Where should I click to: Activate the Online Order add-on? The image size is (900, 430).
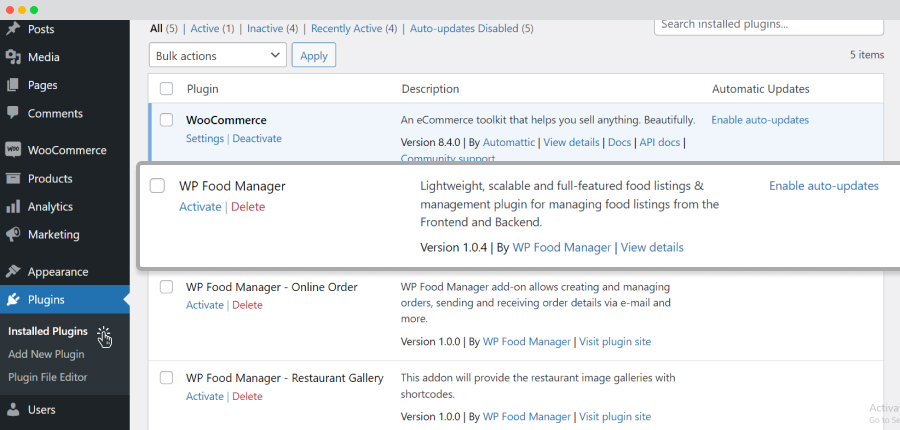pyautogui.click(x=205, y=305)
